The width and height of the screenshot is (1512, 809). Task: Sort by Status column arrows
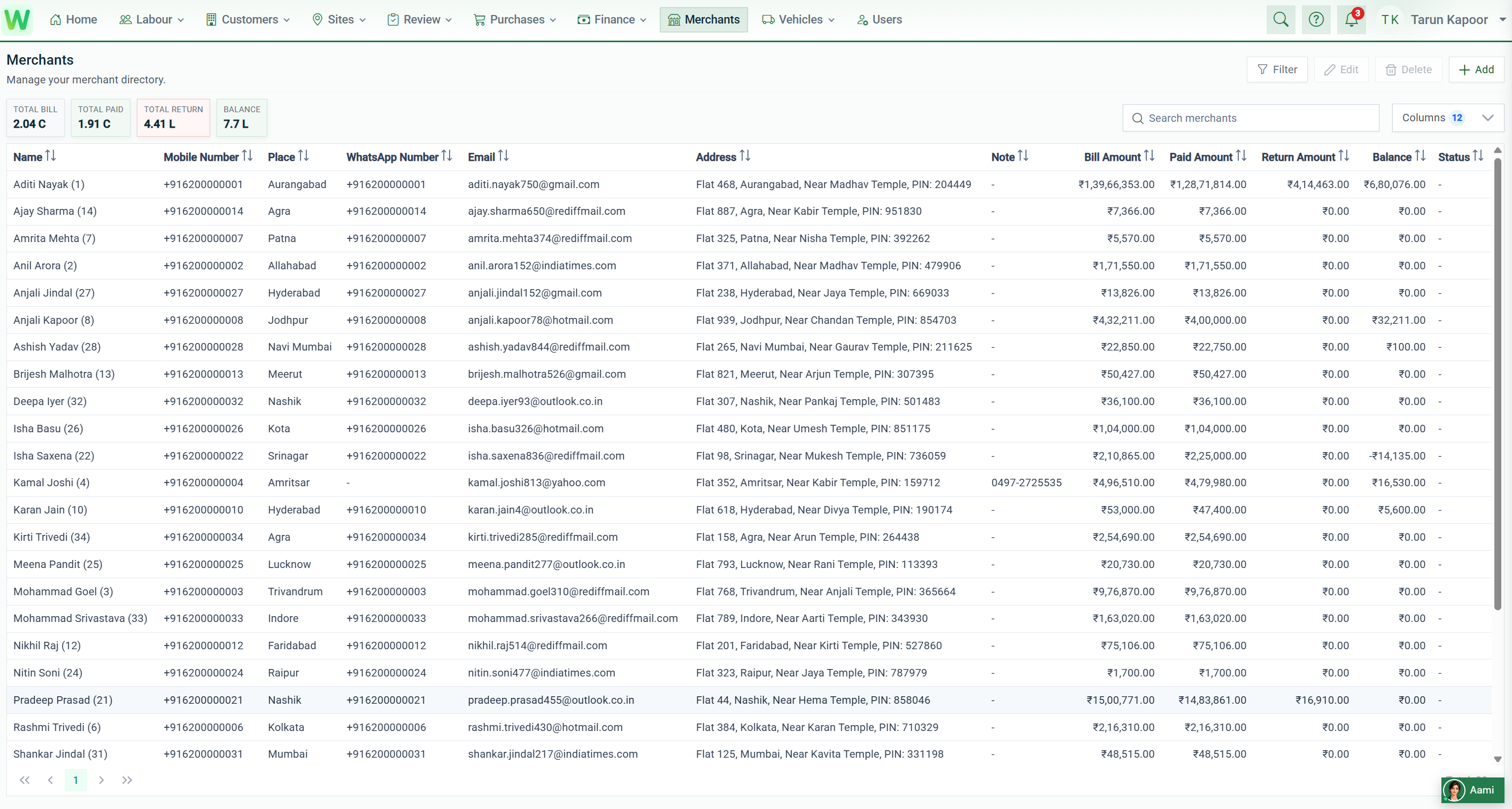tap(1478, 156)
